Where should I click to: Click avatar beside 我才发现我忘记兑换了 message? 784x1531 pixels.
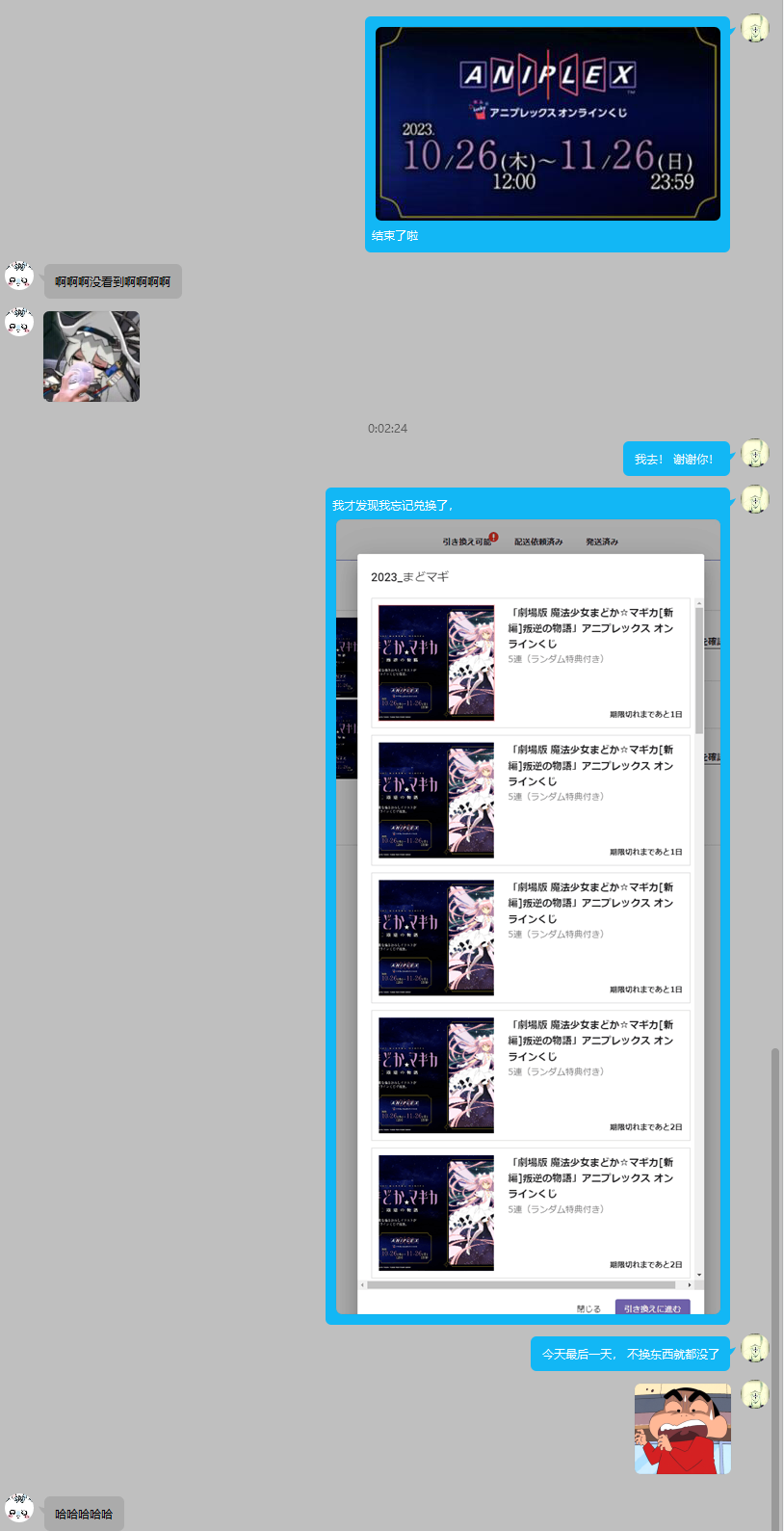click(x=755, y=500)
